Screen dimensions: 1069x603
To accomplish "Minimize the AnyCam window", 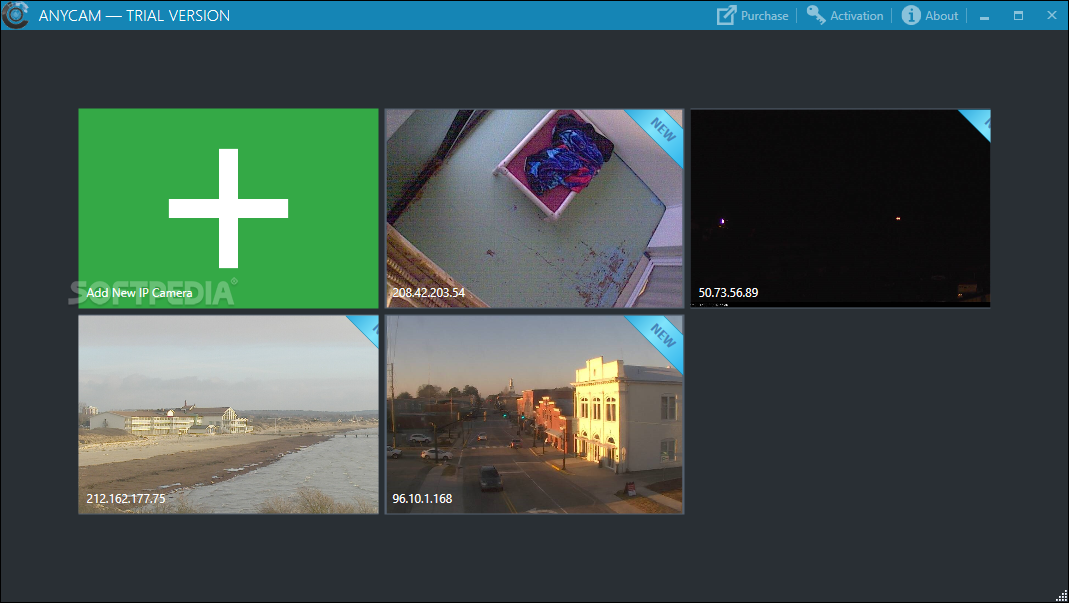I will pyautogui.click(x=984, y=16).
